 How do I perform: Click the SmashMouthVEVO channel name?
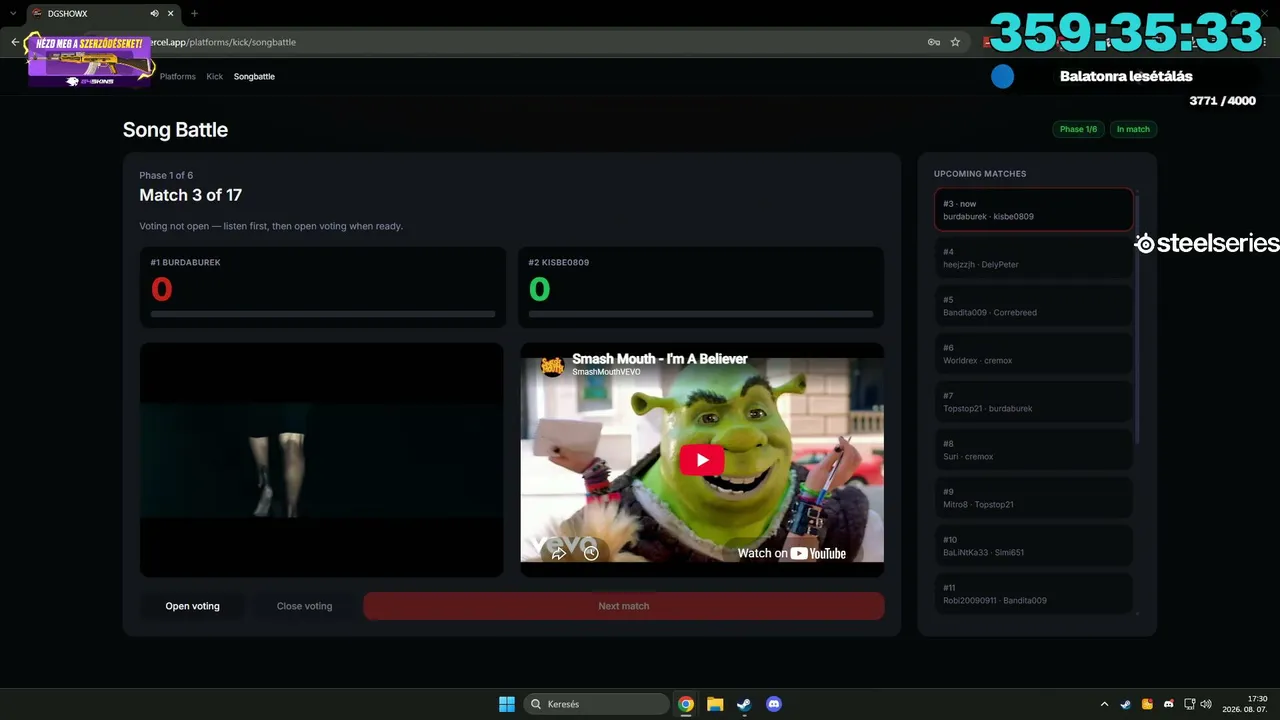(x=606, y=372)
